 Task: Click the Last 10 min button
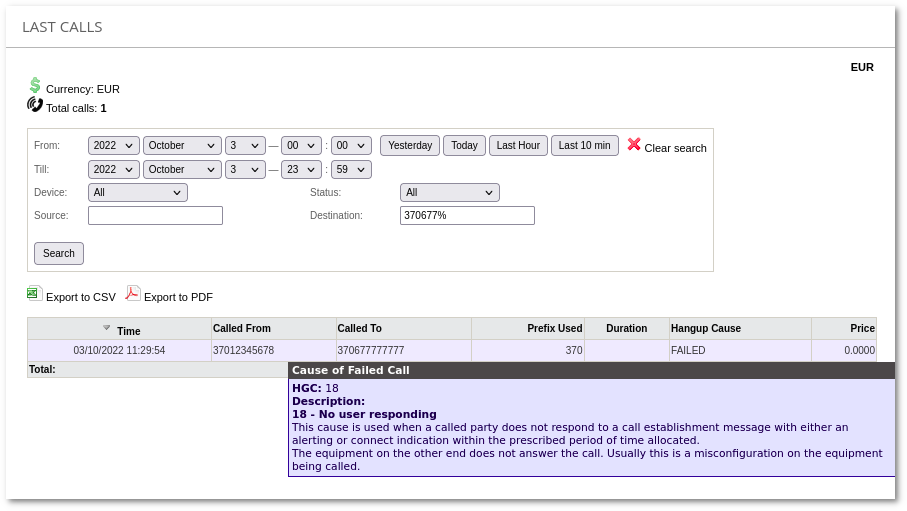(584, 146)
